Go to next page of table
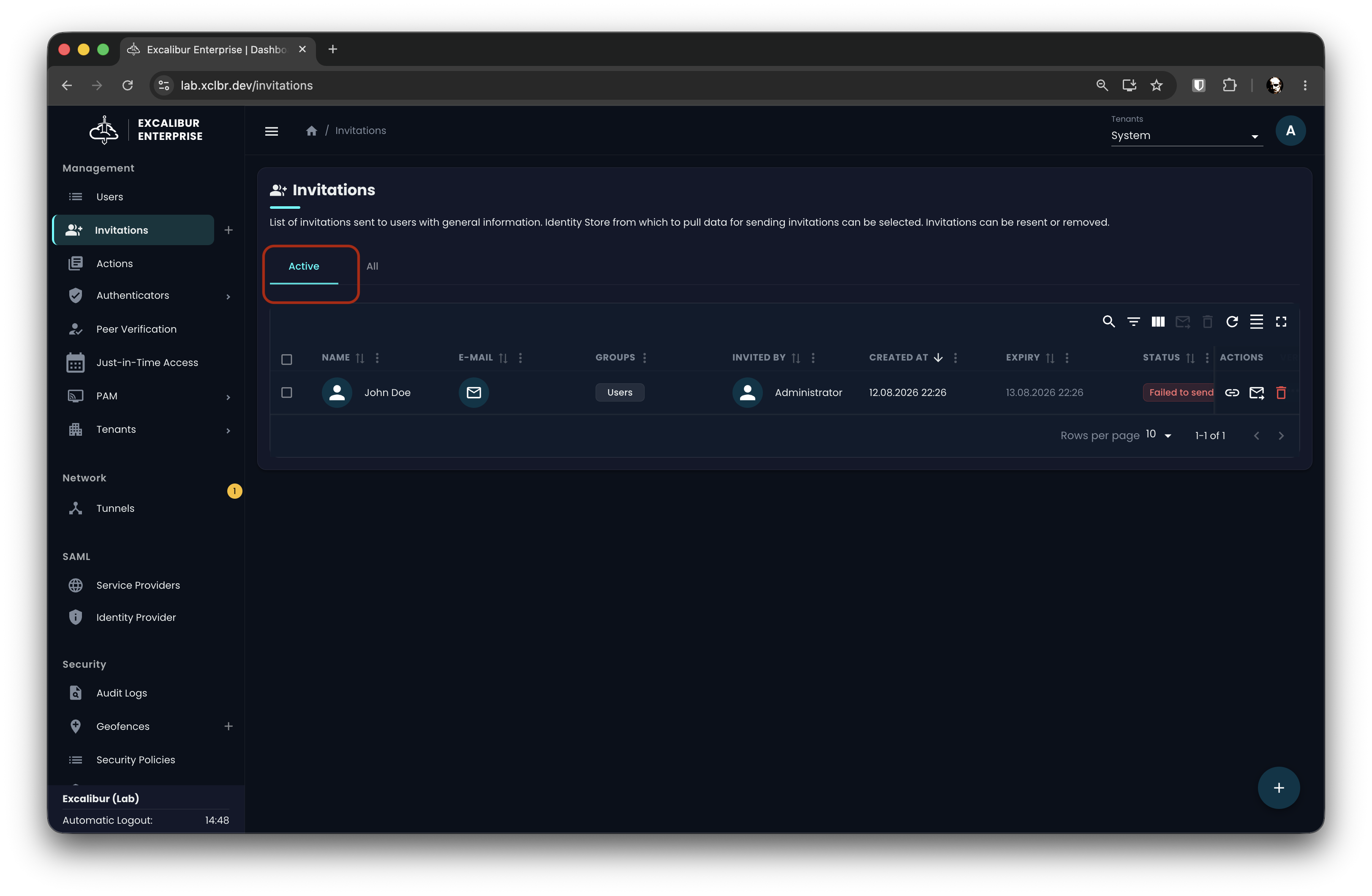This screenshot has width=1372, height=896. click(1281, 436)
